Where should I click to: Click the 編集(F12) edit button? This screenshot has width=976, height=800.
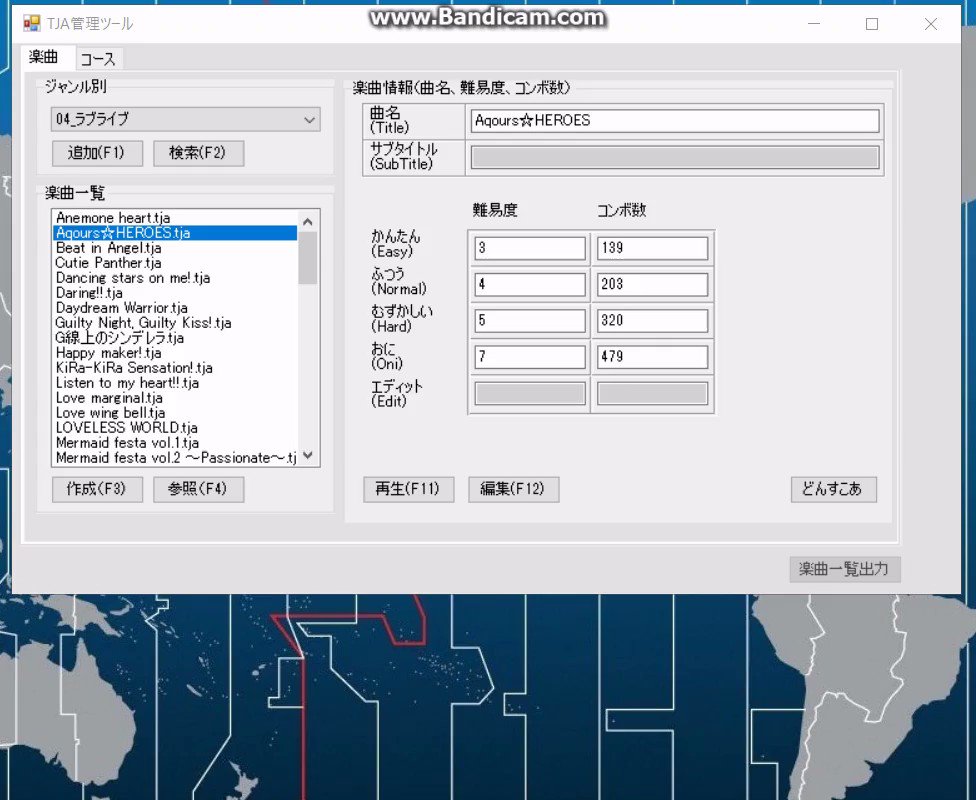pyautogui.click(x=514, y=489)
